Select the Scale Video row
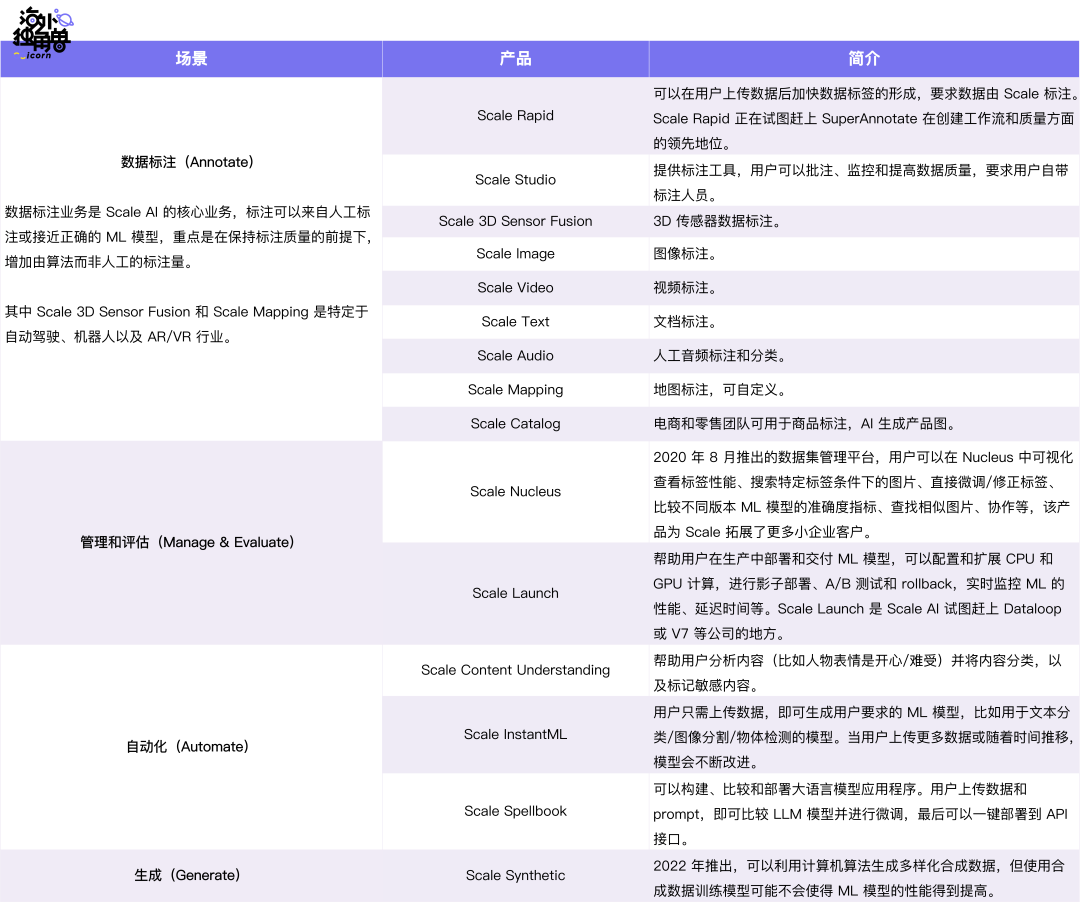This screenshot has width=1080, height=908. [x=515, y=287]
